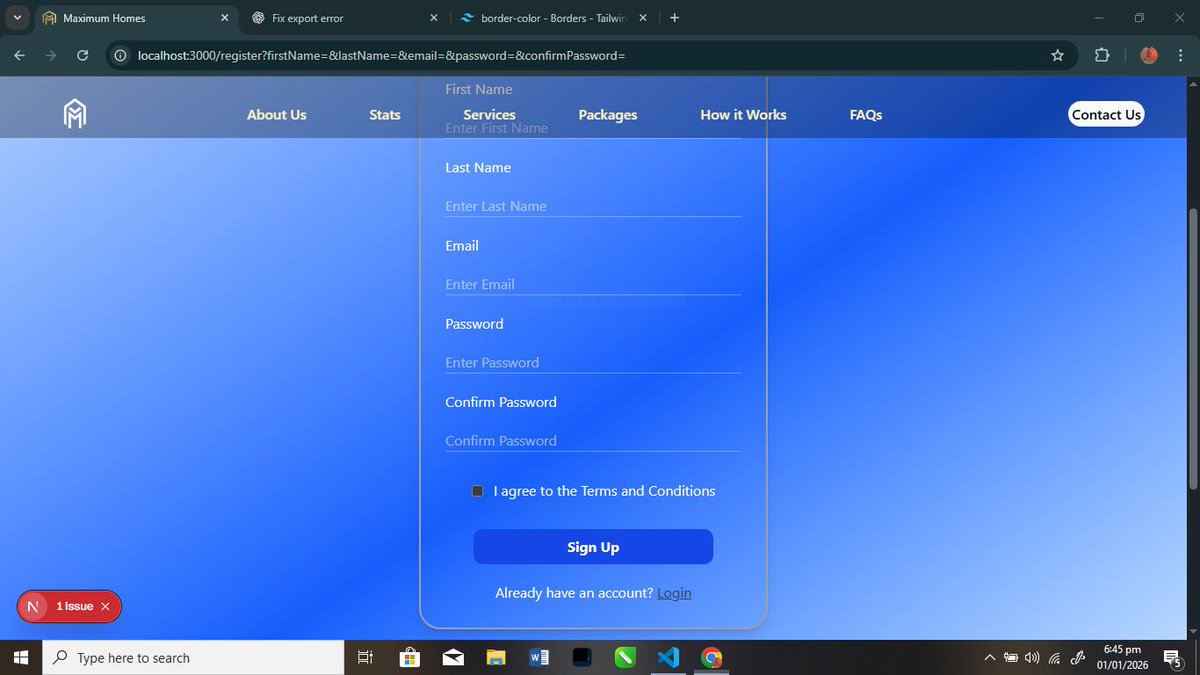This screenshot has width=1200, height=675.
Task: Go to the Stats section
Action: click(x=385, y=115)
